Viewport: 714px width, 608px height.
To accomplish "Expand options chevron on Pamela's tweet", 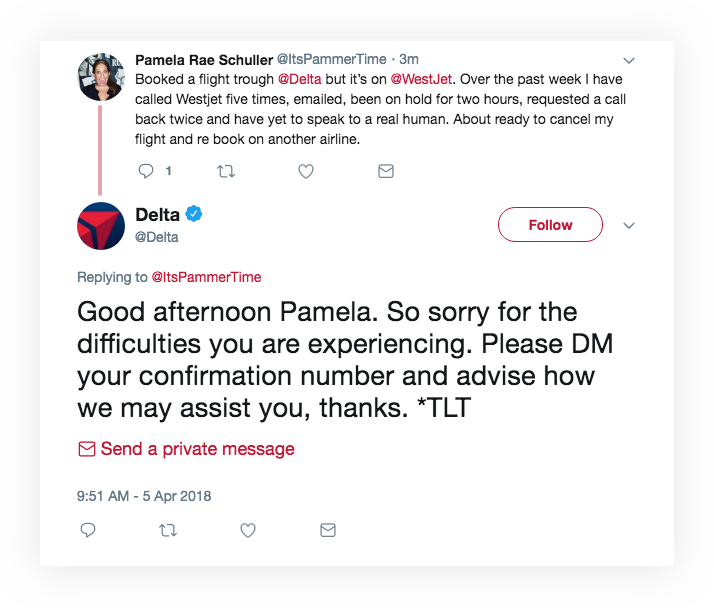I will pos(629,60).
